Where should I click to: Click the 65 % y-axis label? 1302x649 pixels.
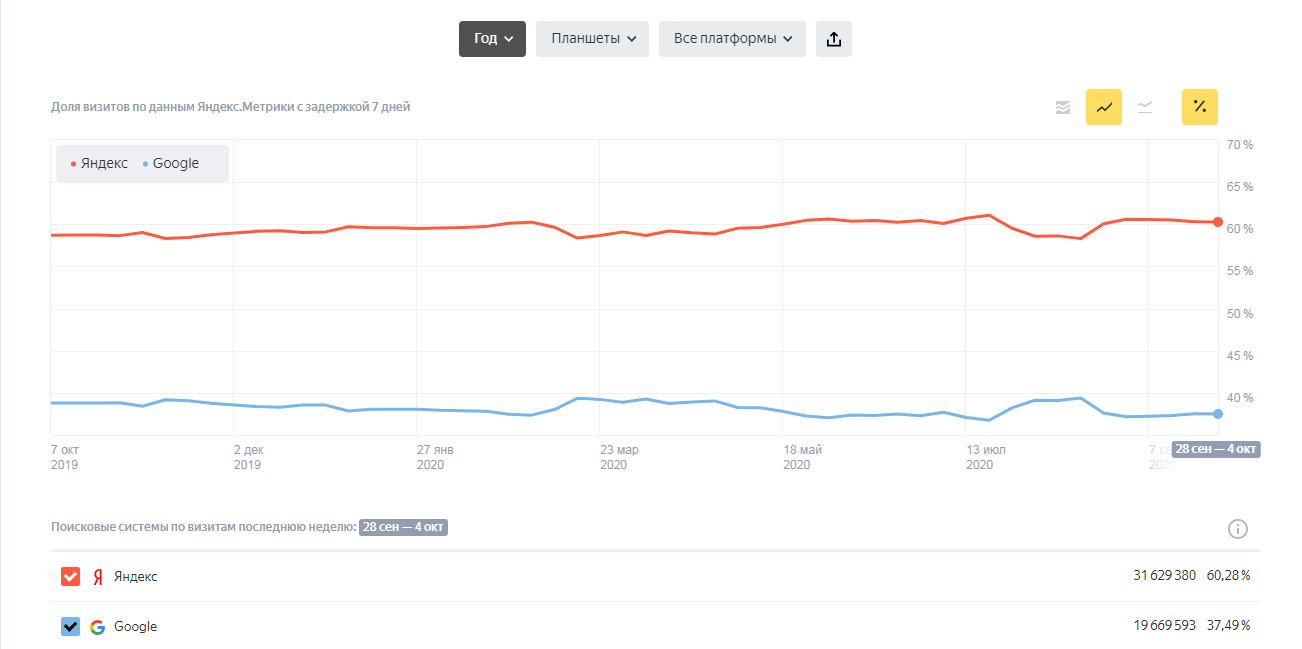[1239, 187]
